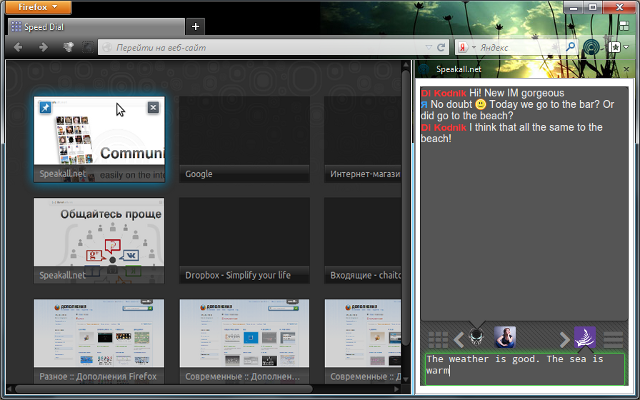Expand the Yandex search engine dropdown

pyautogui.click(x=472, y=47)
